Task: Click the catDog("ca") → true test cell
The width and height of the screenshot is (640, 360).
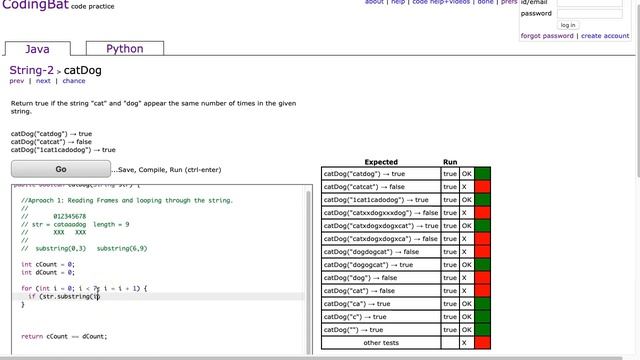Action: click(381, 304)
